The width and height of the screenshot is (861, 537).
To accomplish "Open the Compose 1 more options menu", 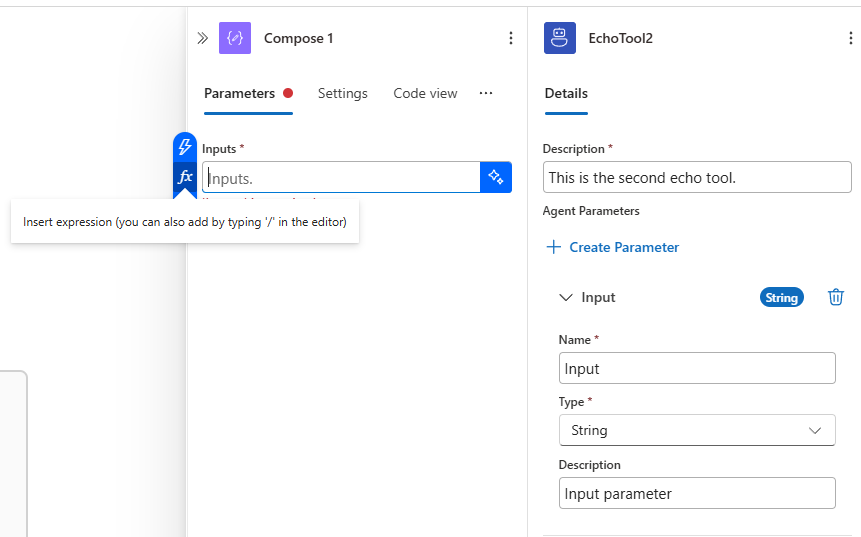I will pyautogui.click(x=511, y=38).
